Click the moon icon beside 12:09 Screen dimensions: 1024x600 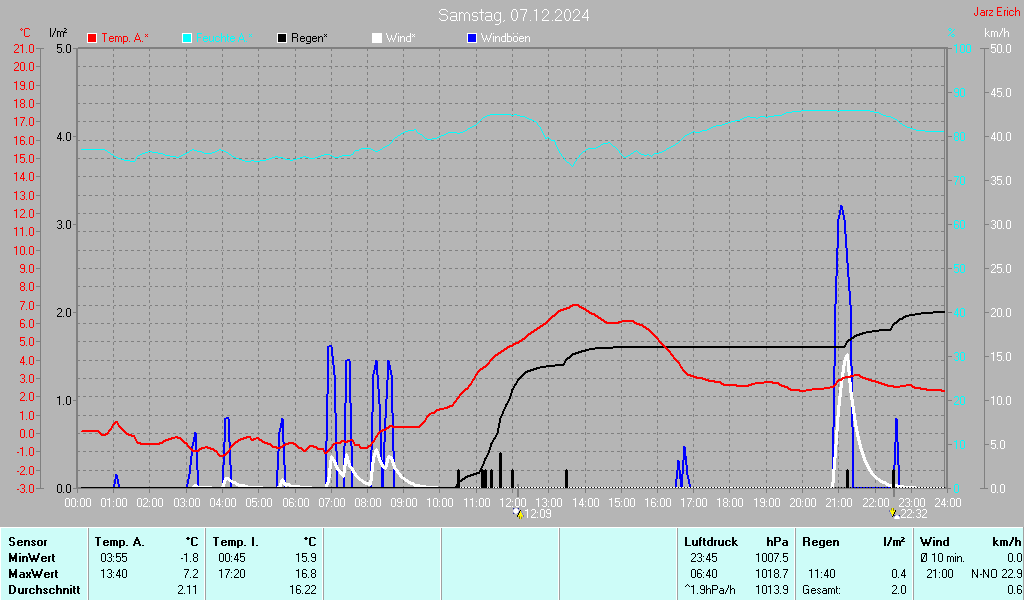pos(518,513)
